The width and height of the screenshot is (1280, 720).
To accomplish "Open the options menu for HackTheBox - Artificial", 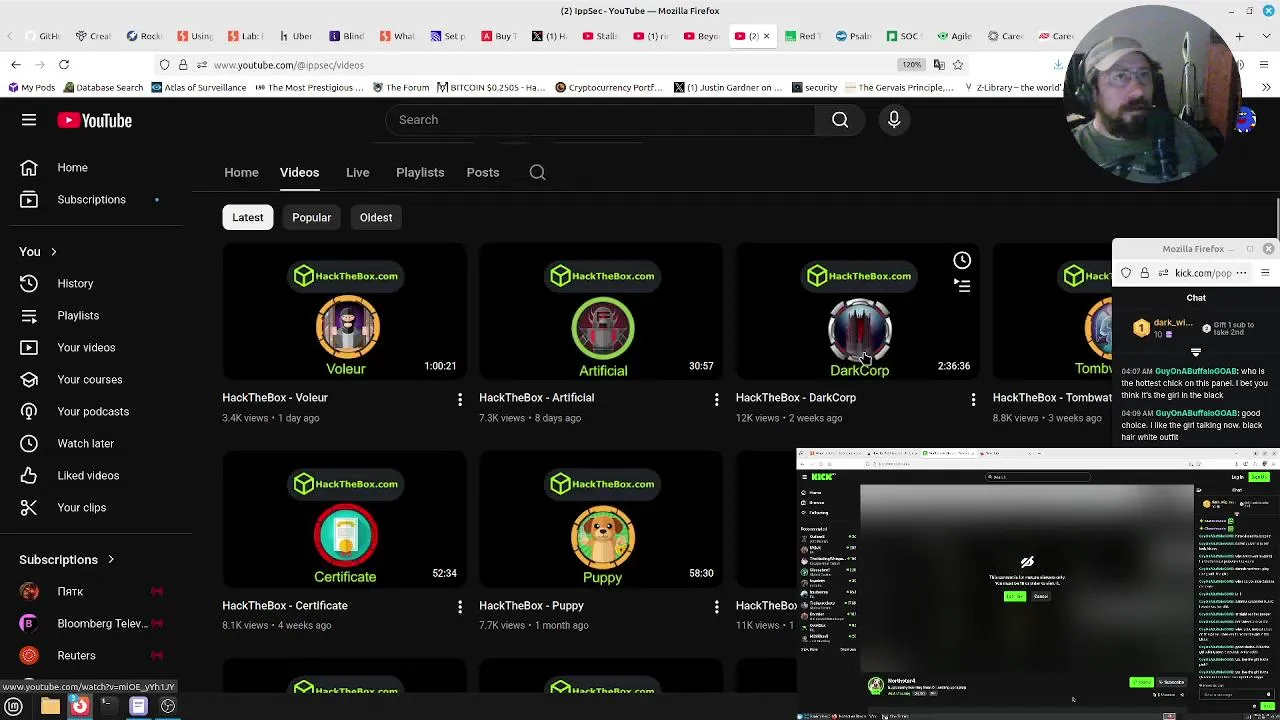I will (x=716, y=400).
